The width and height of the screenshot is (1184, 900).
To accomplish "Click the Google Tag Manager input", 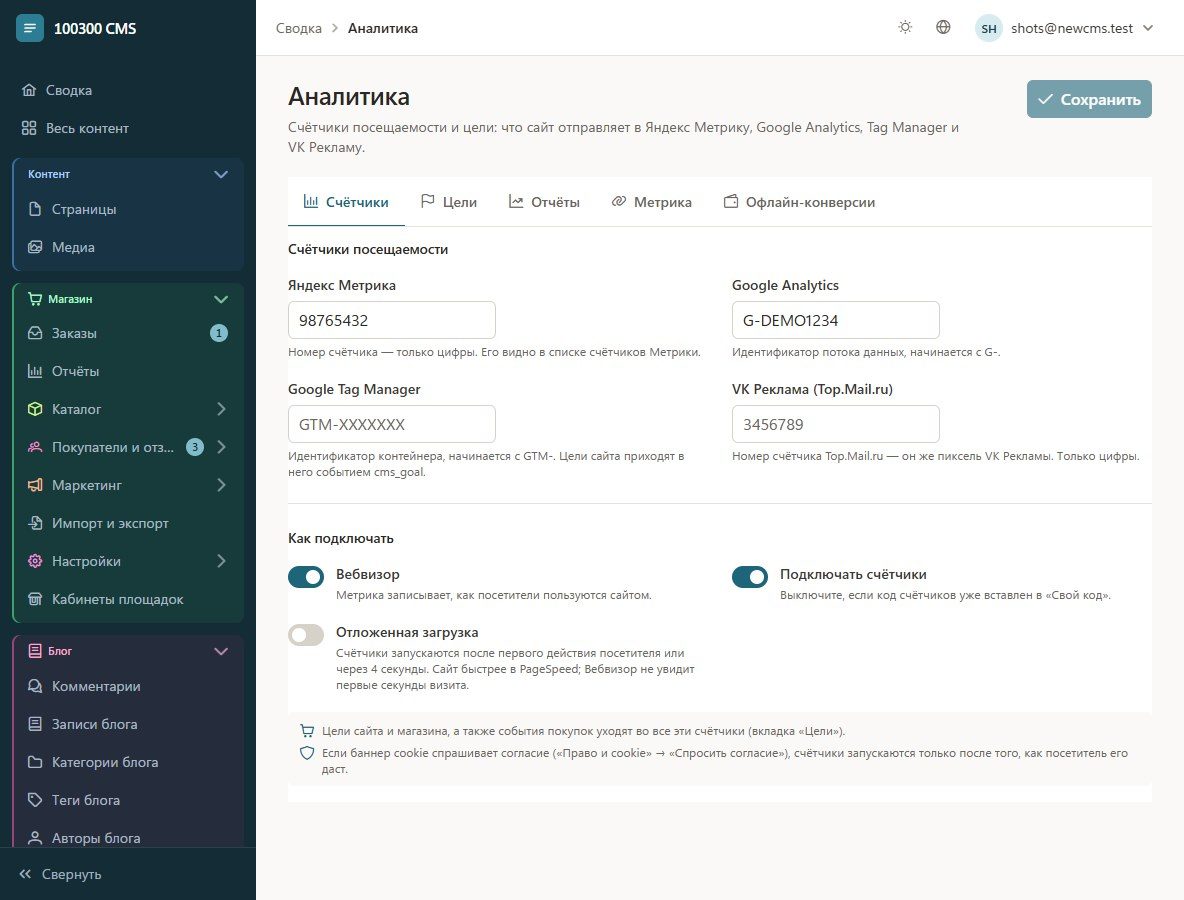I will [x=391, y=424].
